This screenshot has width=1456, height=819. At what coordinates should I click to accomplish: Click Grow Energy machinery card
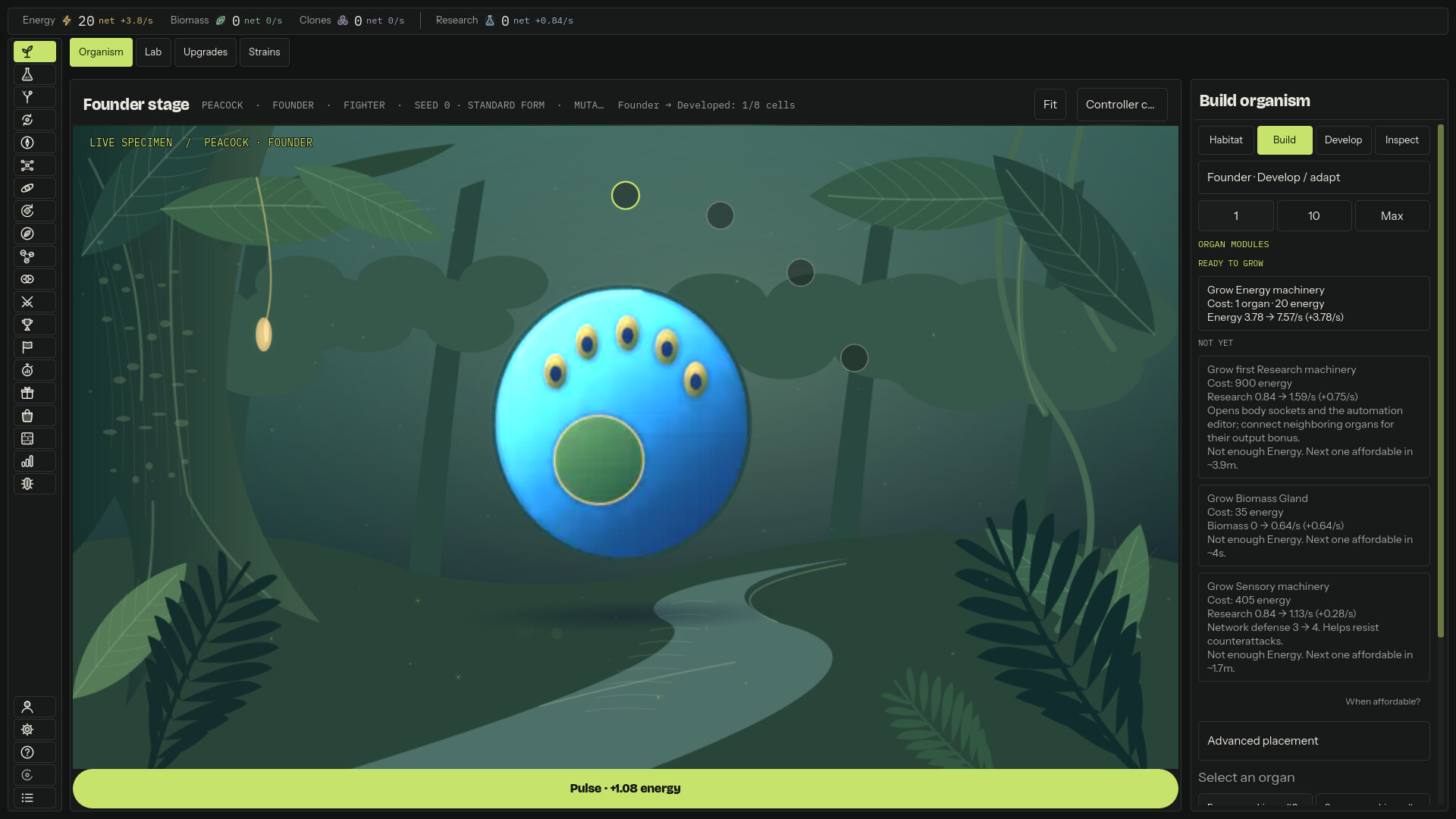1314,303
